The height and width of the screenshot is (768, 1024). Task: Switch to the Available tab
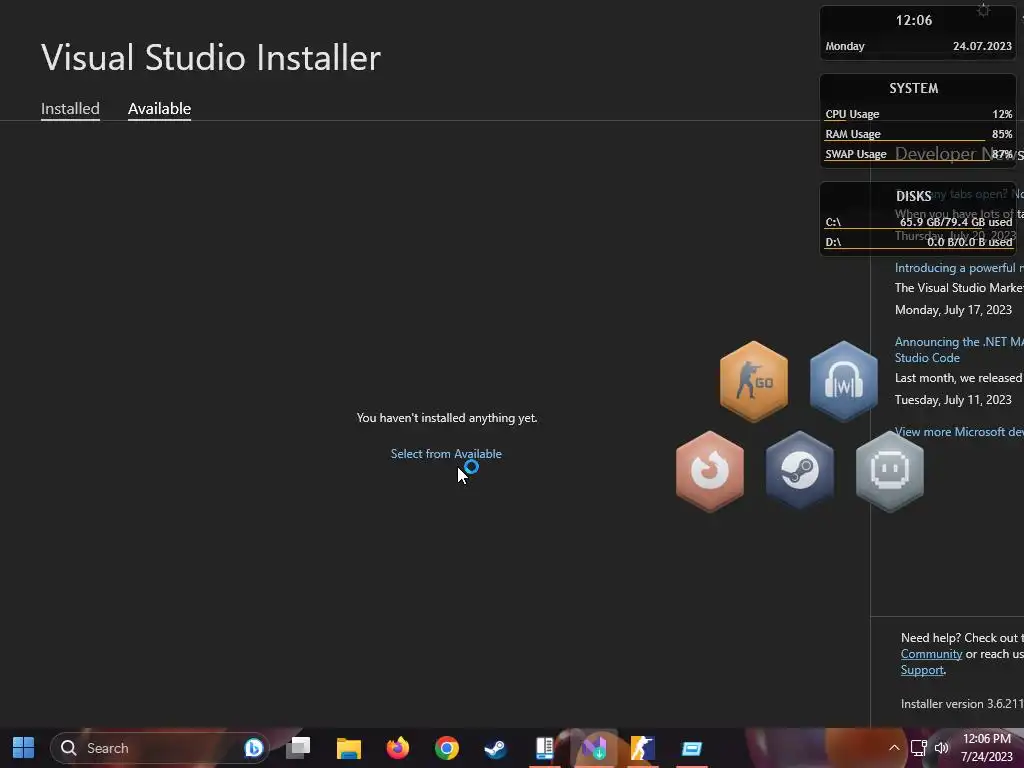[159, 108]
